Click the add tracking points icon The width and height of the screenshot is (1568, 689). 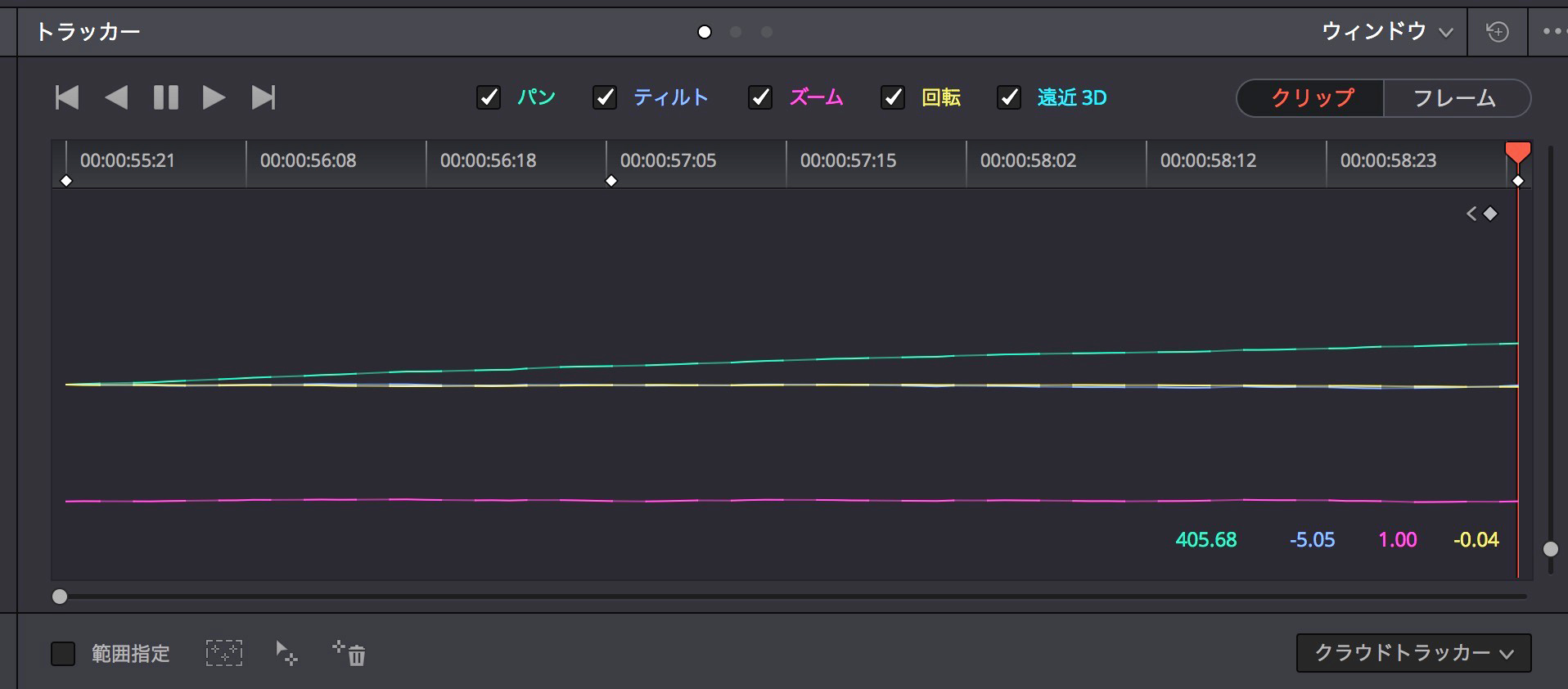(286, 653)
